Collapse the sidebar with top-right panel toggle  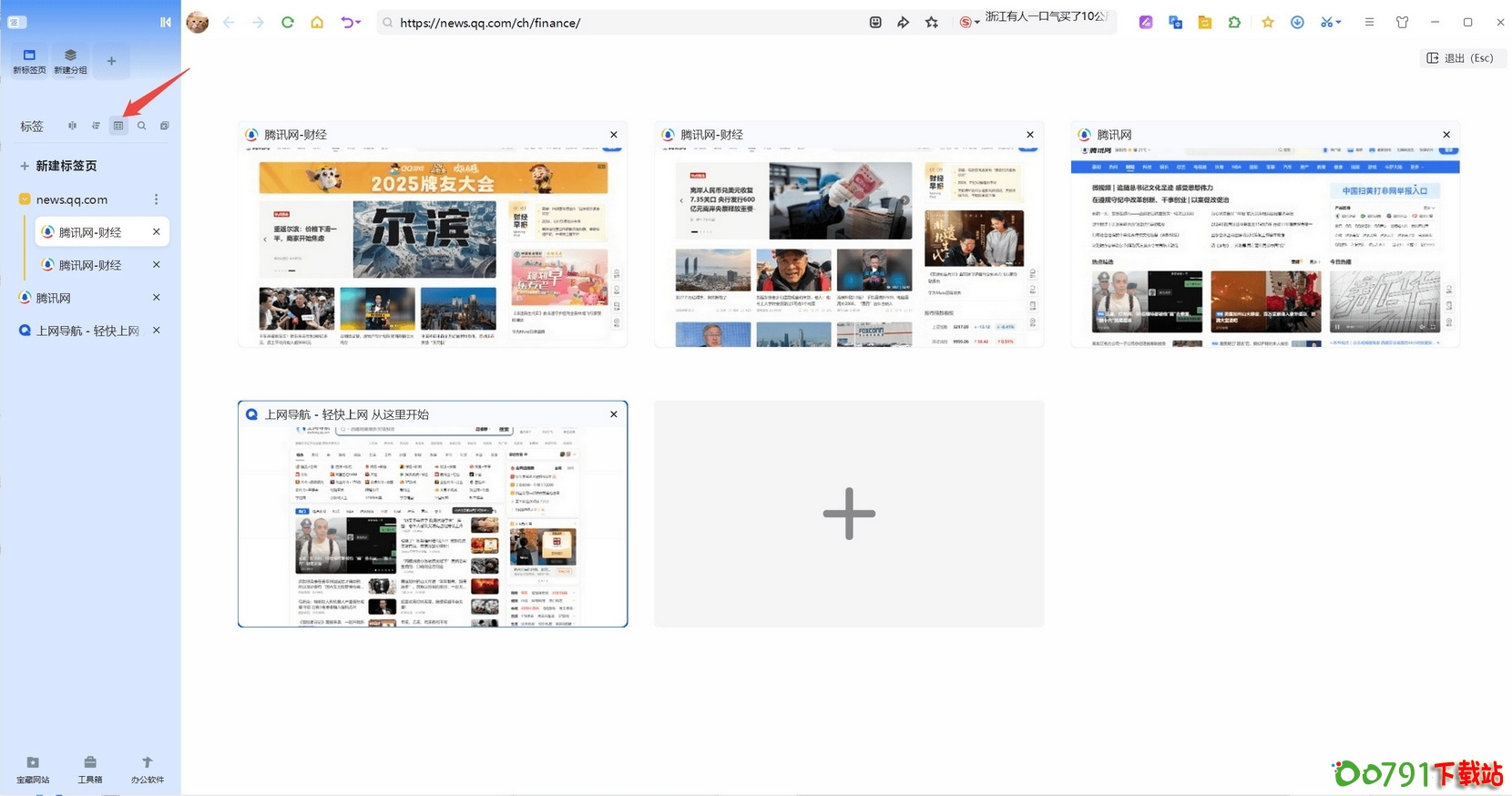tap(166, 22)
